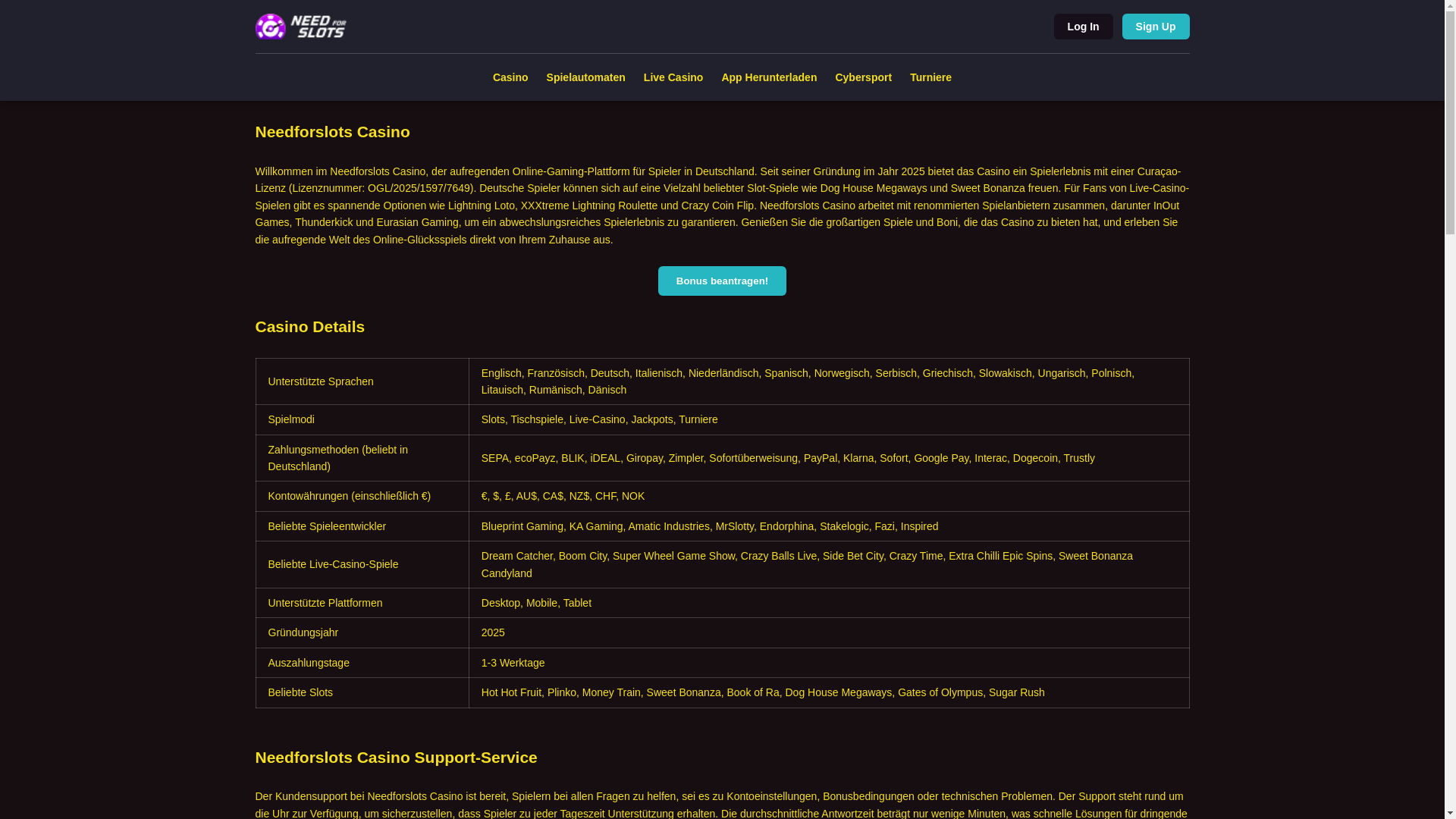Click the Needforslots Casino Support-Service heading
Screen dimensions: 1456x819
[396, 758]
